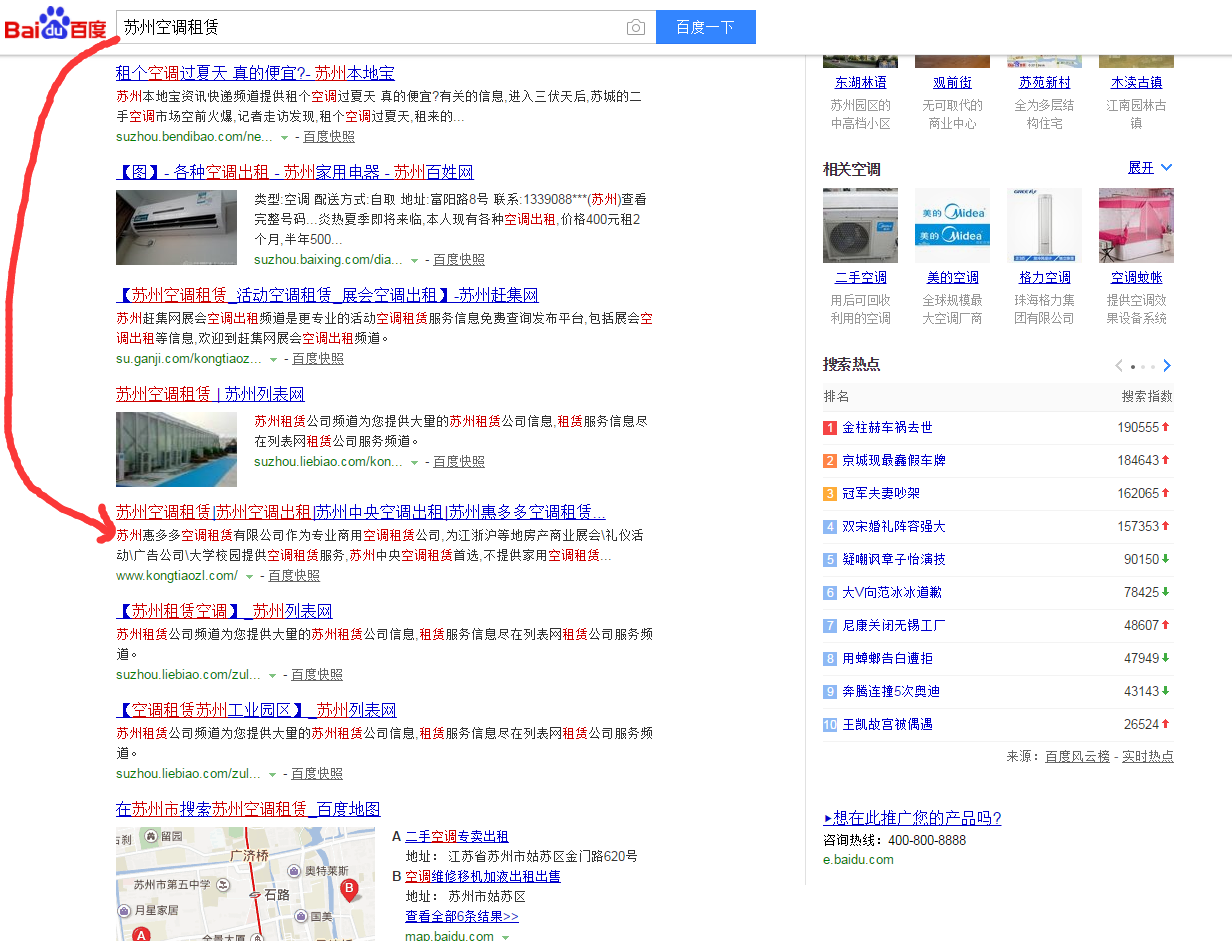Screen dimensions: 1232x941
Task: Expand dropdown arrow next to suzhou.baixing.com
Action: (x=415, y=260)
